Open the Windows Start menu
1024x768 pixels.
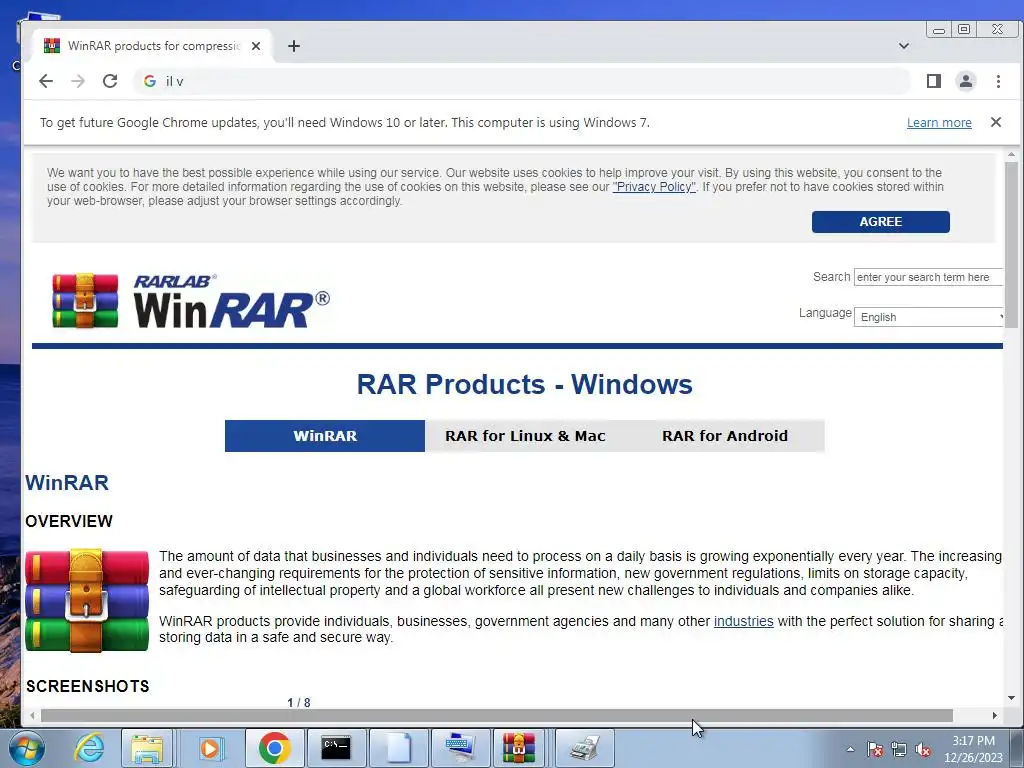27,748
